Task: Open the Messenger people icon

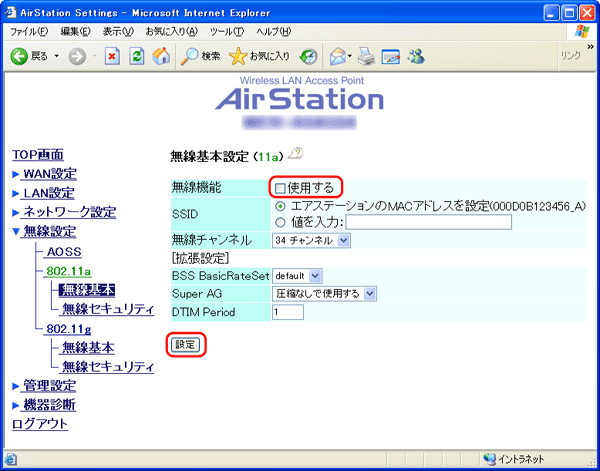Action: [x=416, y=57]
